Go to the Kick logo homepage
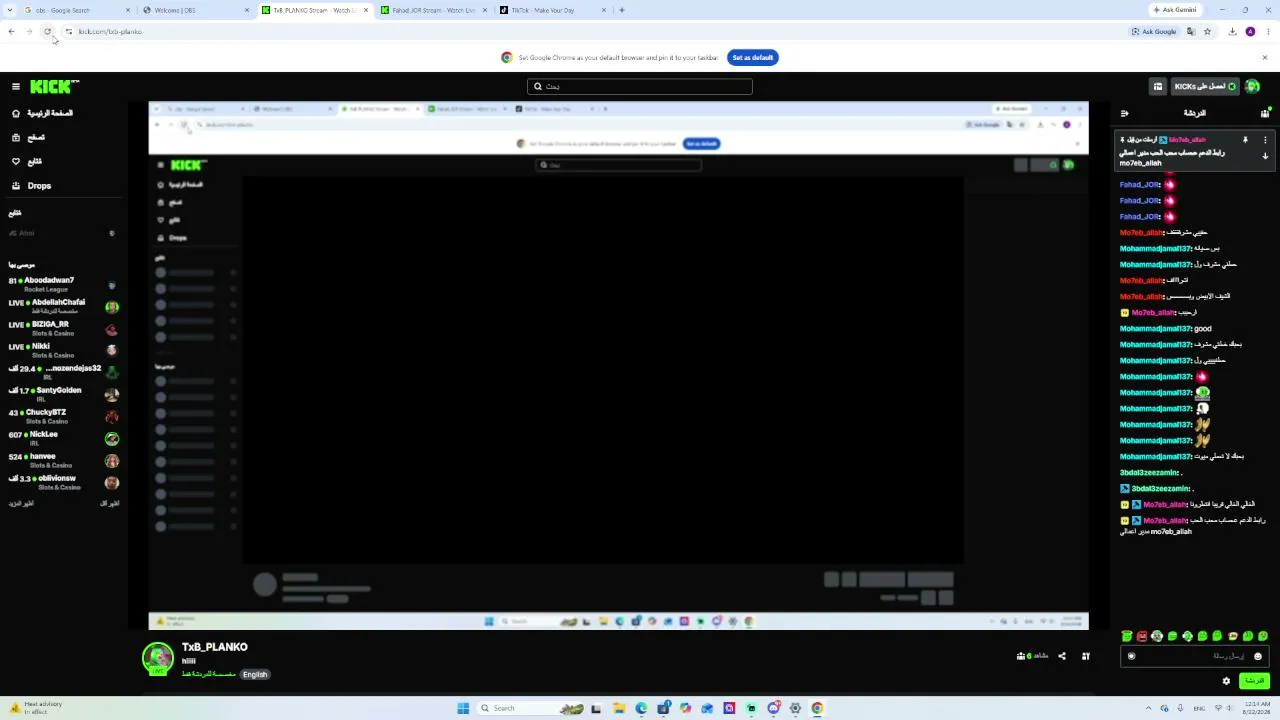Screen dimensions: 1280x720 [x=54, y=87]
